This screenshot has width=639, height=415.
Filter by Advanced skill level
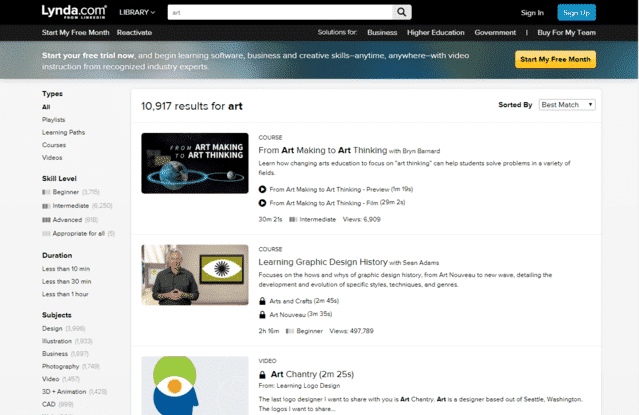coord(67,220)
